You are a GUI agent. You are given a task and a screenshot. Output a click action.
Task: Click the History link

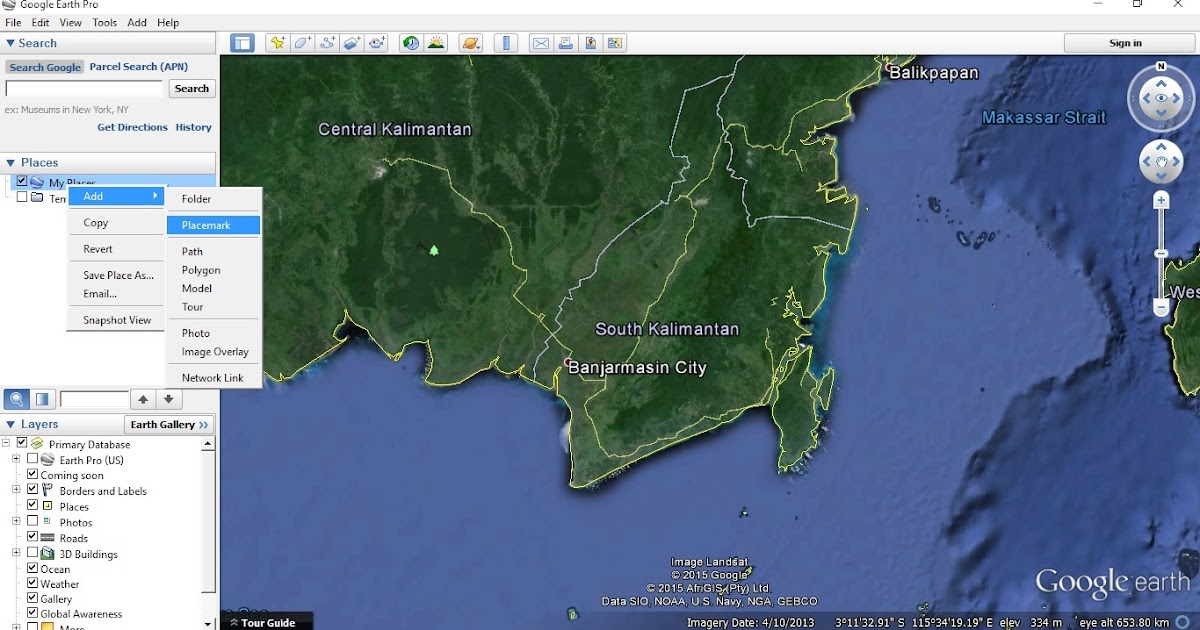coord(193,127)
